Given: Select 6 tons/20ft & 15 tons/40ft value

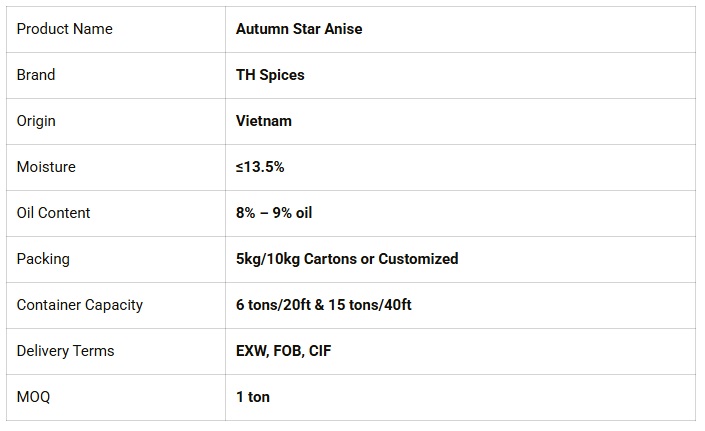Looking at the screenshot, I should pos(323,305).
